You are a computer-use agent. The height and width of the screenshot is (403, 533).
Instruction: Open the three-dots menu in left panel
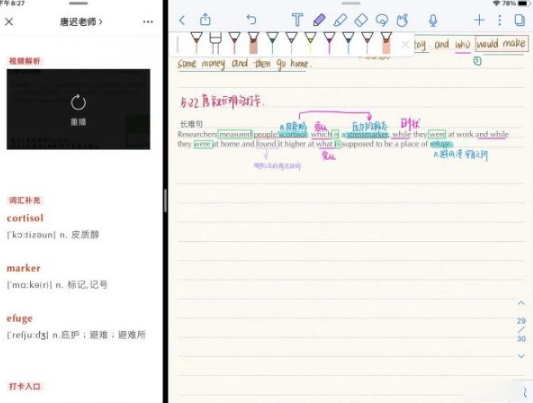coord(148,22)
